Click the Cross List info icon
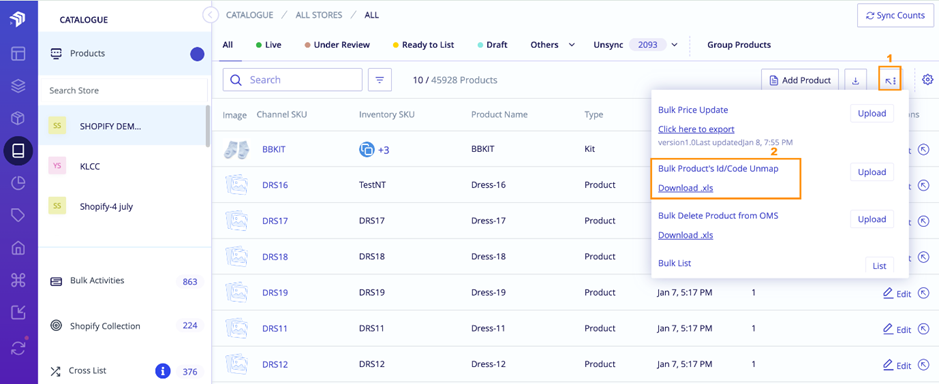Viewport: 939px width, 384px height. click(x=163, y=371)
